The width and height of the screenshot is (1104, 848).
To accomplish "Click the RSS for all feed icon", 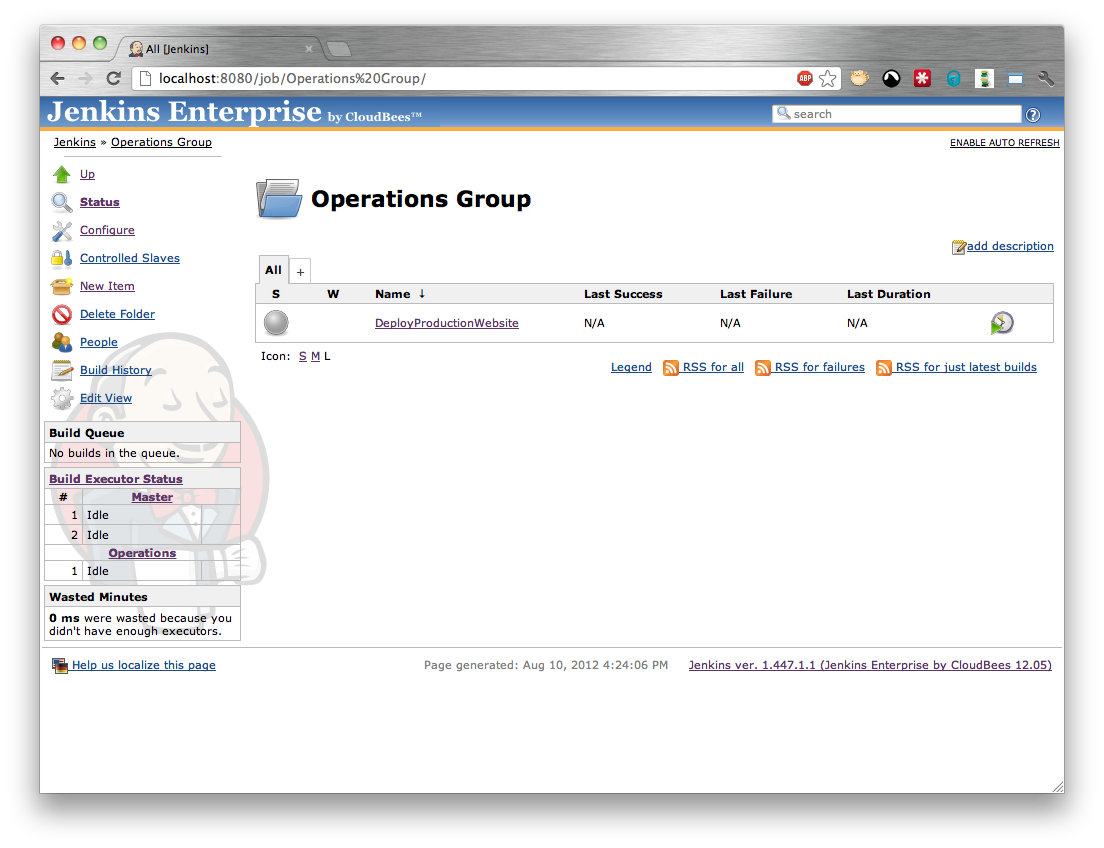I will [670, 368].
